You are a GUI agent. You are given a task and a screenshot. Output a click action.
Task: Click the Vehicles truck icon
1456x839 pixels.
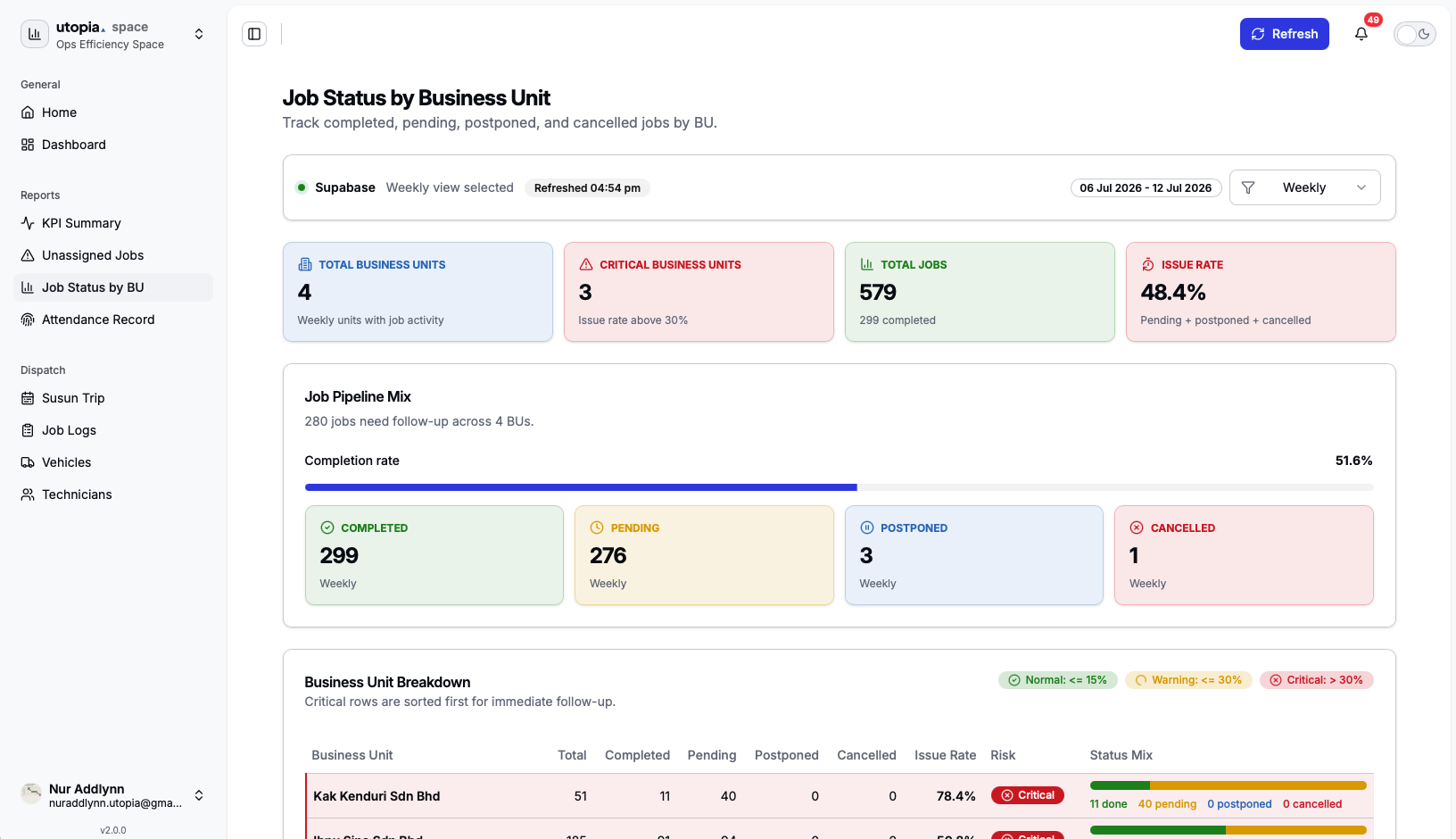click(28, 462)
